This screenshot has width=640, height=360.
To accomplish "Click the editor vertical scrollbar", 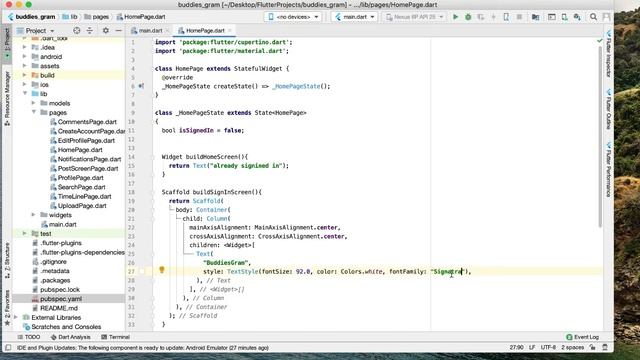I will pos(600,137).
